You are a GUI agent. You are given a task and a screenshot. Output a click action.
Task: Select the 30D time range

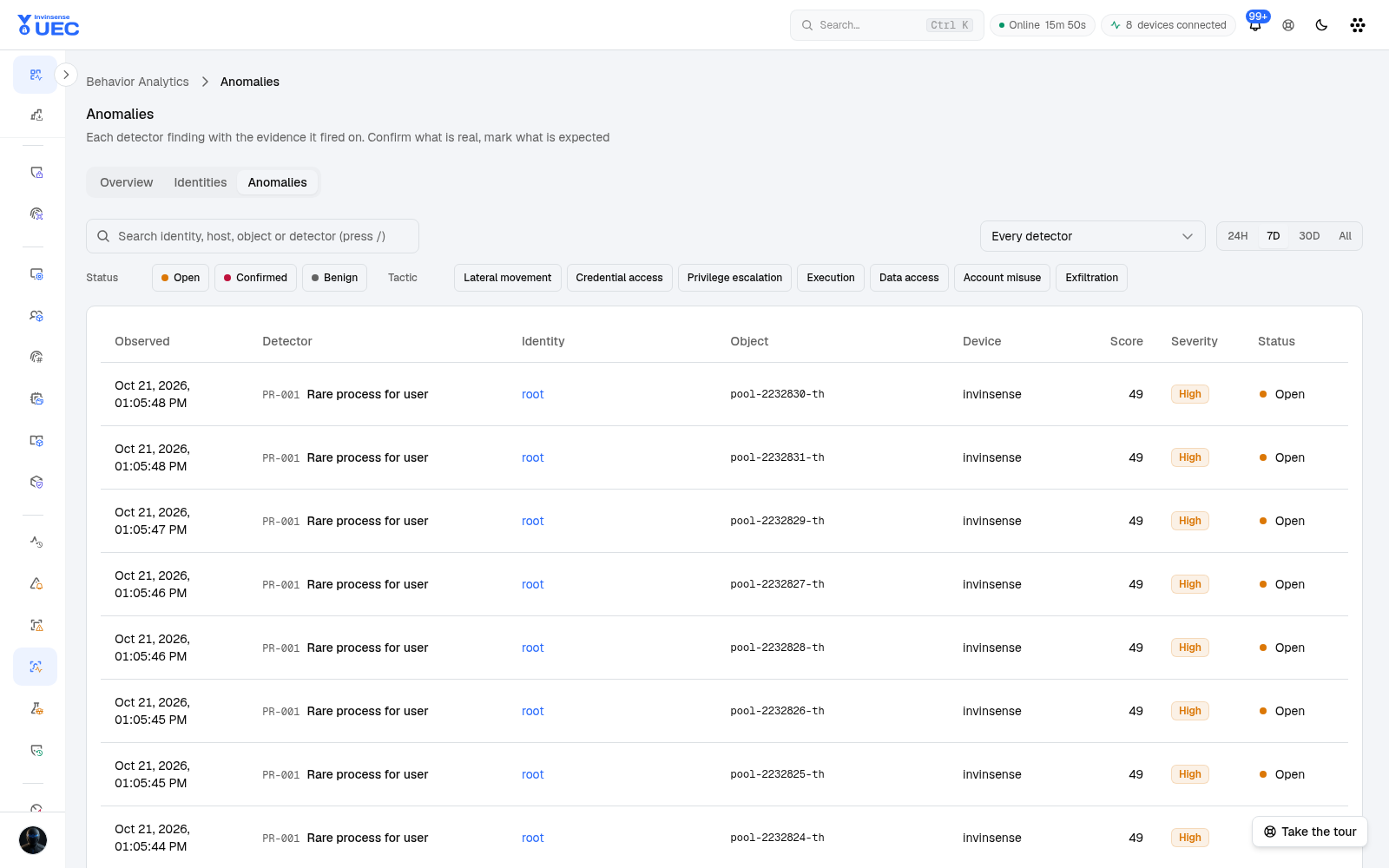pyautogui.click(x=1309, y=236)
